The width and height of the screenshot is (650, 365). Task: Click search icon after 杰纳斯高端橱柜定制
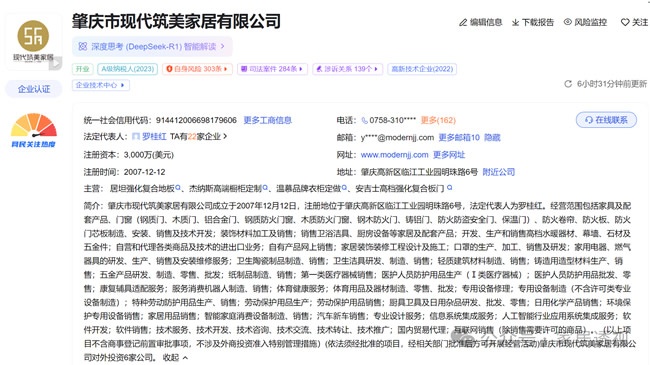coord(265,188)
